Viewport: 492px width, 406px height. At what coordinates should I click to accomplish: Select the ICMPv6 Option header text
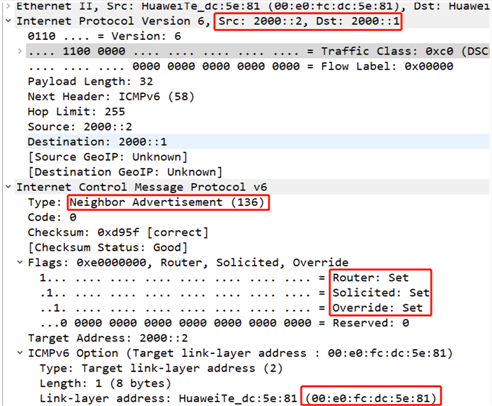240,353
